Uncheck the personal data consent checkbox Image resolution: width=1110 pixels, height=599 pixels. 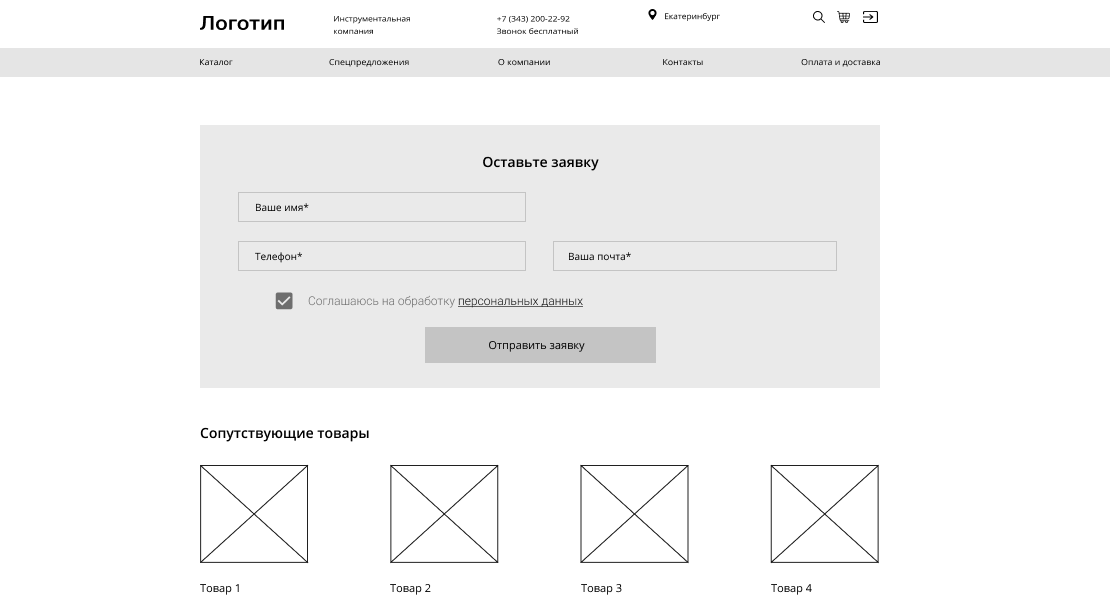284,301
